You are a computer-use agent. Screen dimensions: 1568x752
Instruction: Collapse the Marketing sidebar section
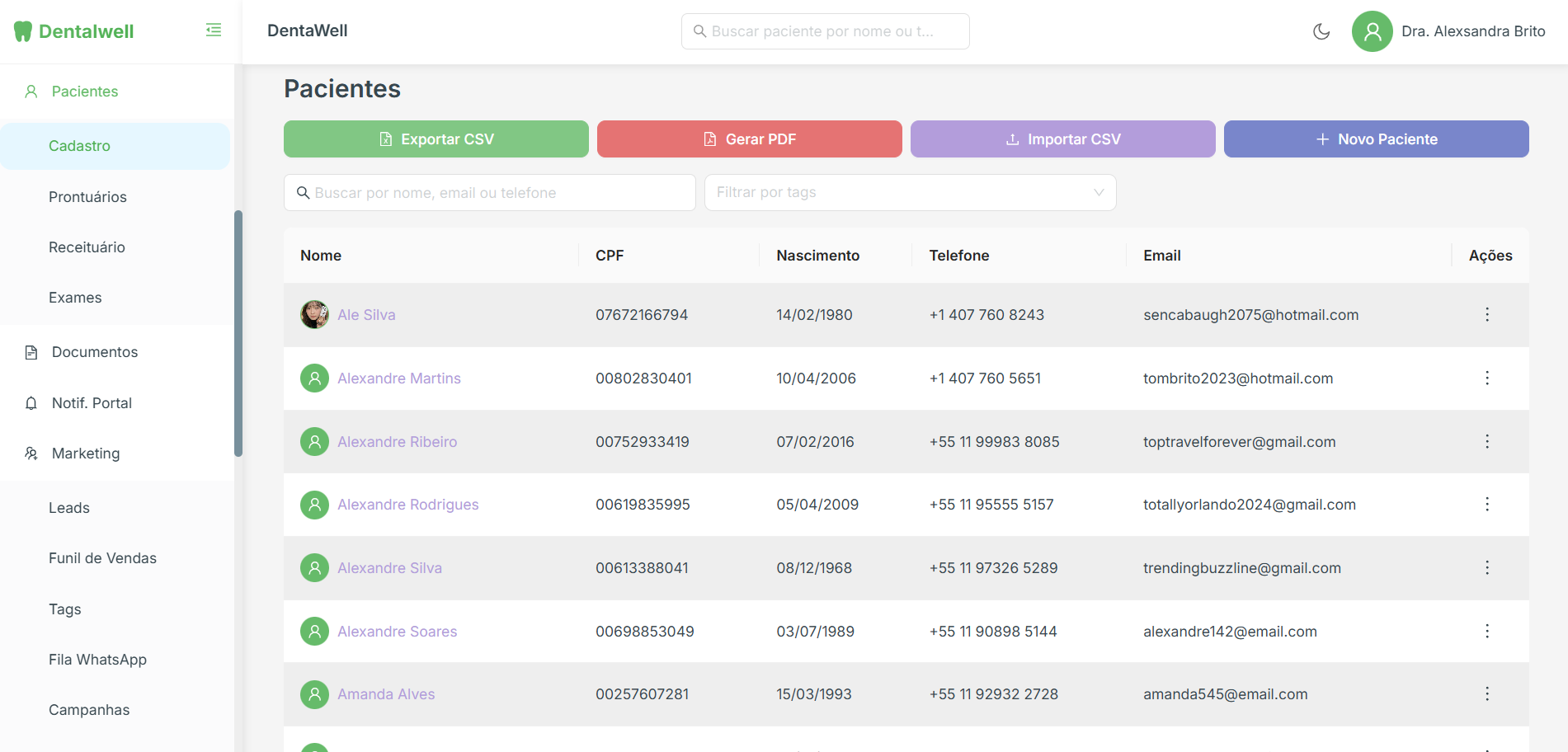point(115,454)
